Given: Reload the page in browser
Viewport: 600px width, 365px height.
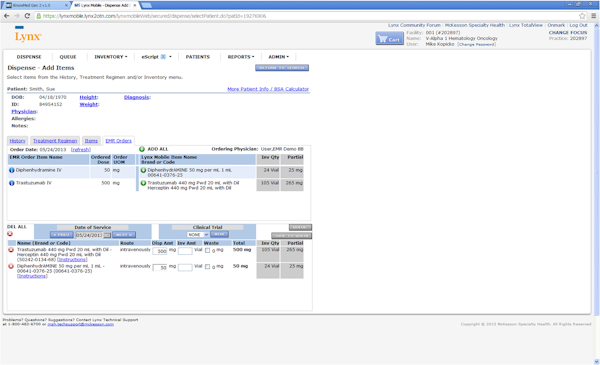Looking at the screenshot, I should (27, 16).
